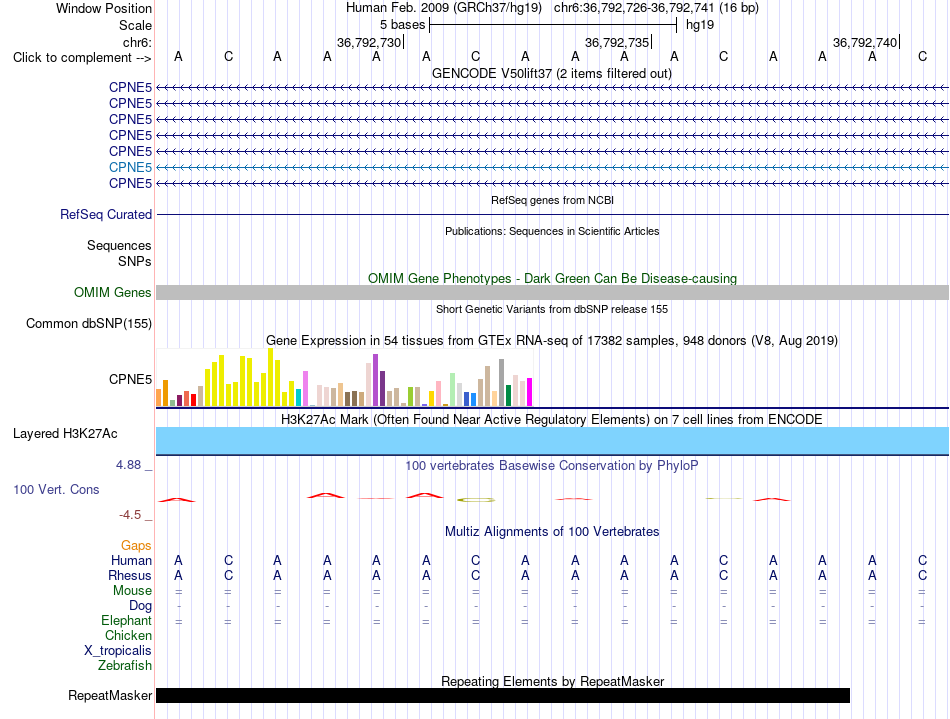This screenshot has height=719, width=950.
Task: Click 'Short Genetic Variants from dbSNP release 155'
Action: click(552, 309)
